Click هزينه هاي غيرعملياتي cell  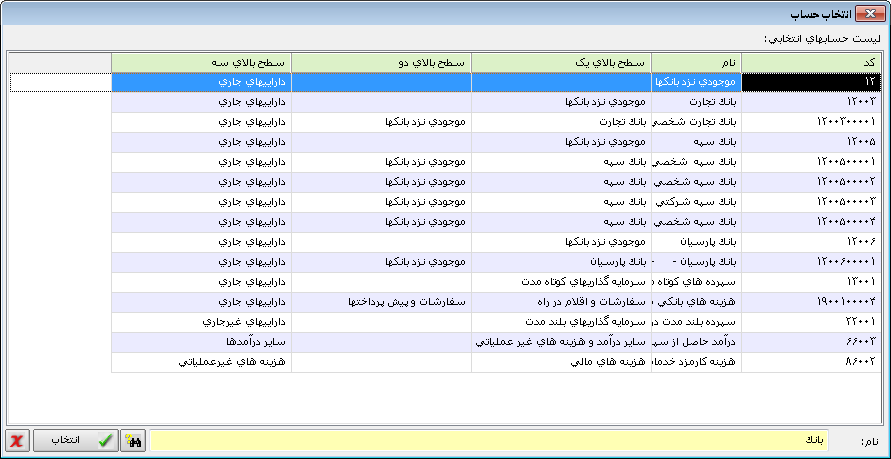tap(201, 361)
